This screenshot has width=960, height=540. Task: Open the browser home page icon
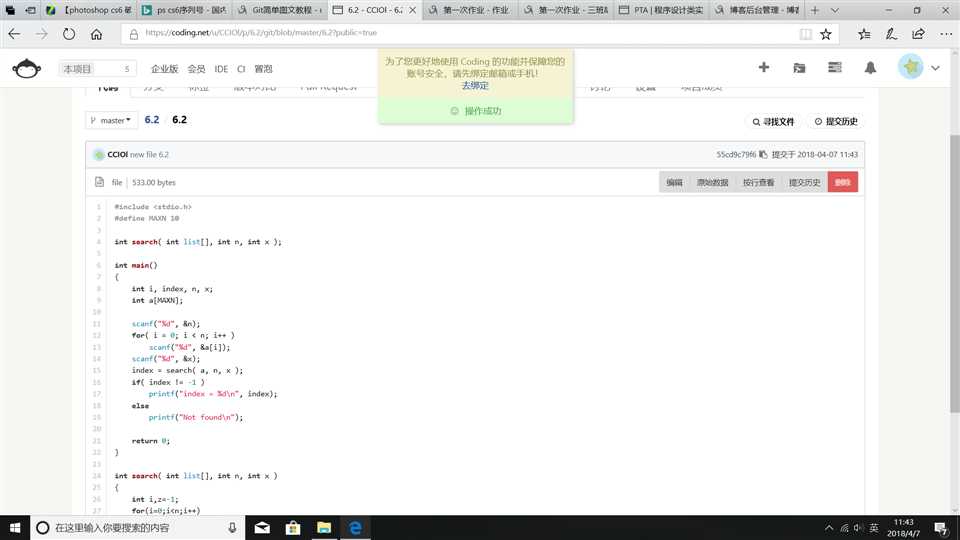pyautogui.click(x=97, y=34)
